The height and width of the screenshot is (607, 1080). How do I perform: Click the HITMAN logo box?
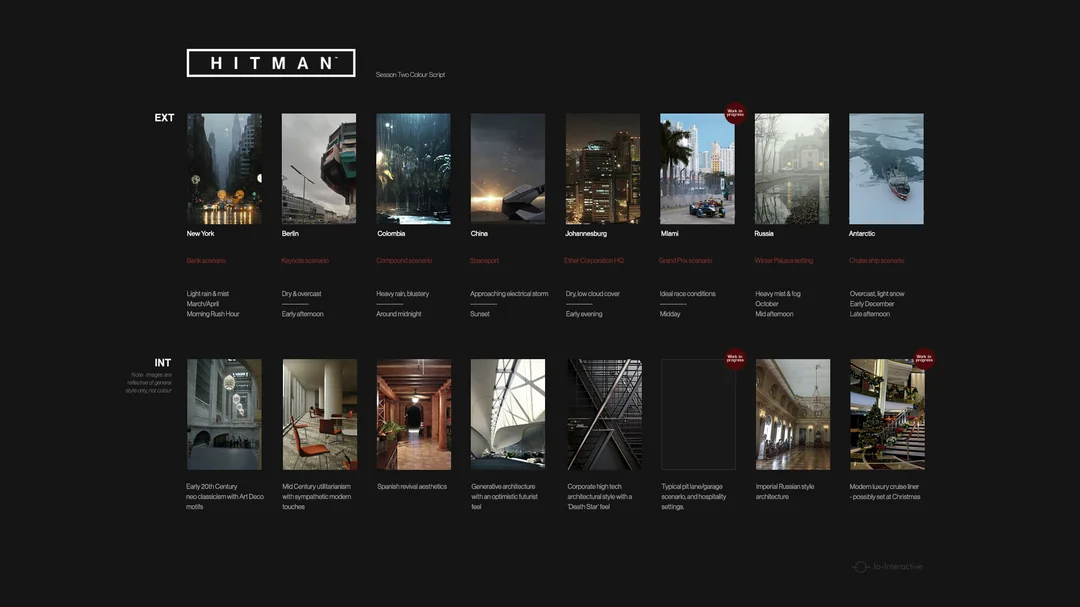tap(271, 63)
